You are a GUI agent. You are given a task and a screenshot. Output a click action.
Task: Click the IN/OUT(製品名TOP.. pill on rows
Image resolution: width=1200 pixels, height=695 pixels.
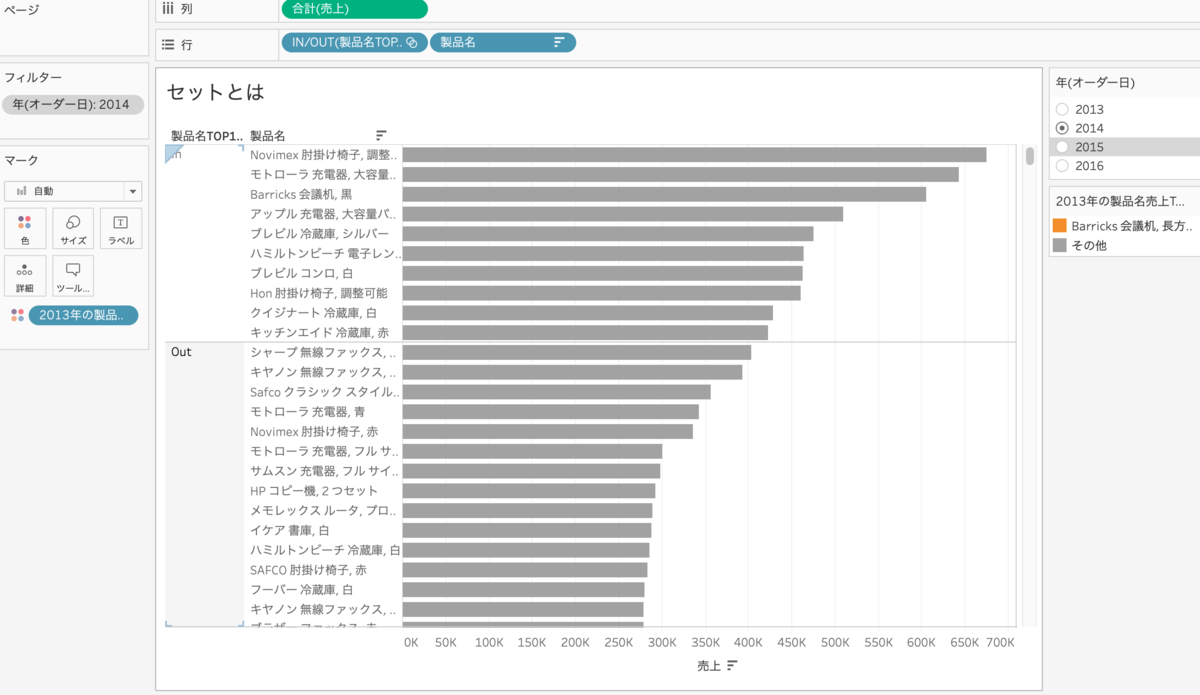(x=354, y=42)
